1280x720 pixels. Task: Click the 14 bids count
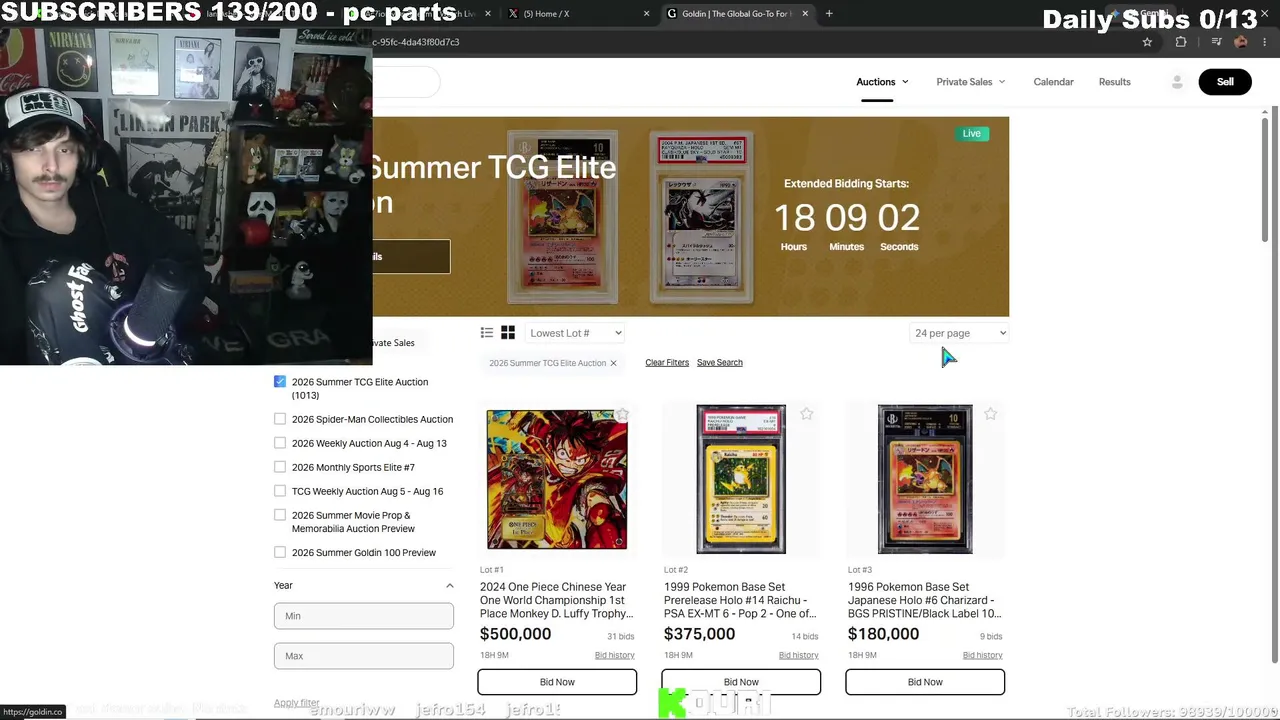(805, 637)
